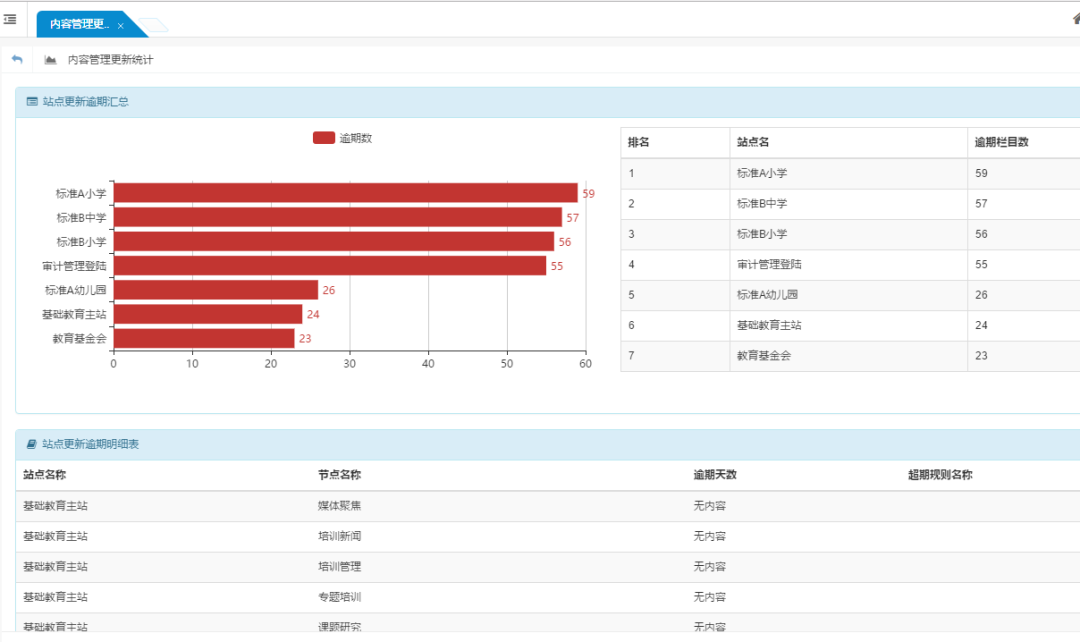Click the home icon at top right
Screen dimensions: 1080x642
coord(1075,19)
